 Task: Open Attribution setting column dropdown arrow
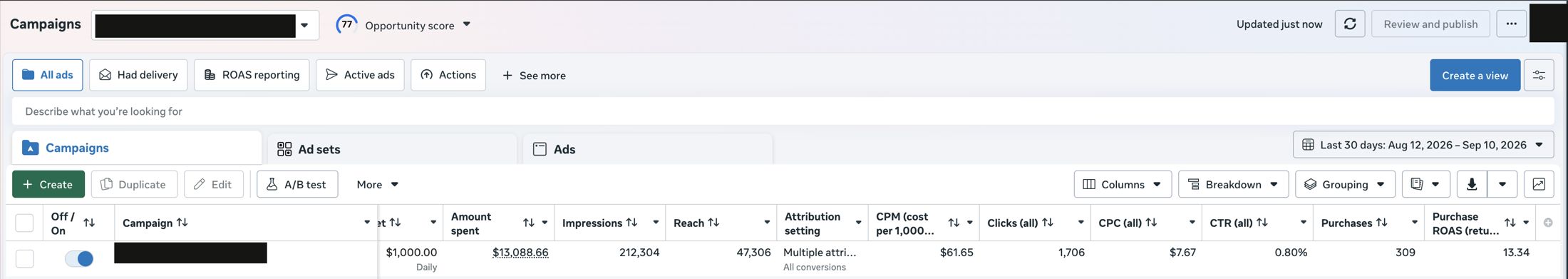858,223
